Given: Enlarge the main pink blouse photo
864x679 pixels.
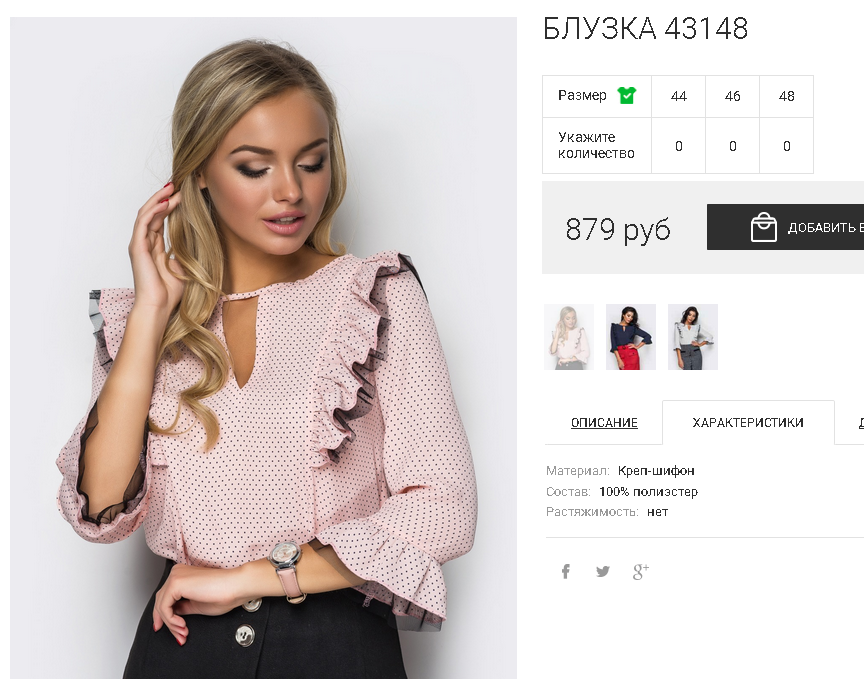Looking at the screenshot, I should 263,348.
